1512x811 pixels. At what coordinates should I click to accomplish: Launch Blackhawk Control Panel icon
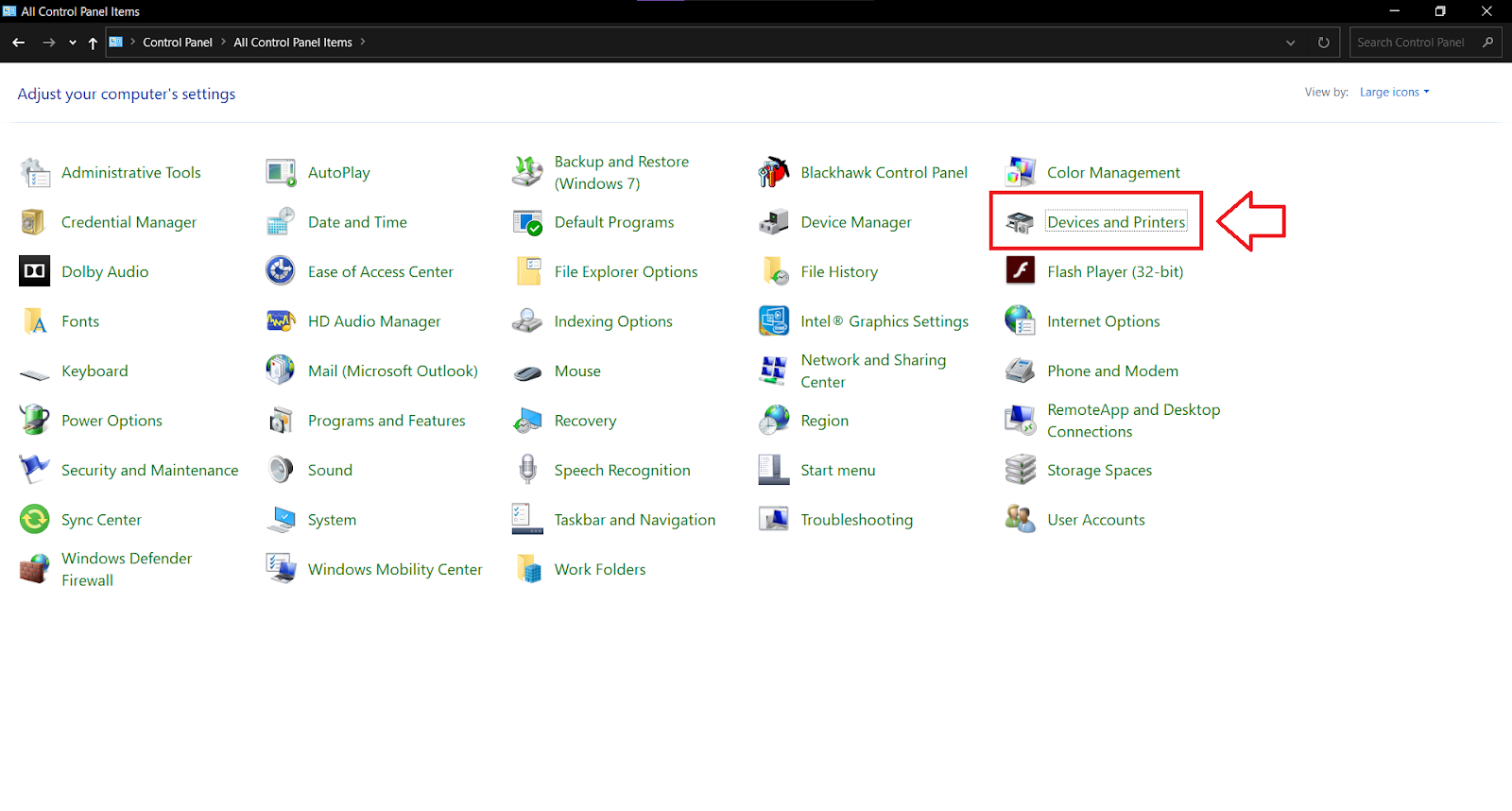point(774,173)
